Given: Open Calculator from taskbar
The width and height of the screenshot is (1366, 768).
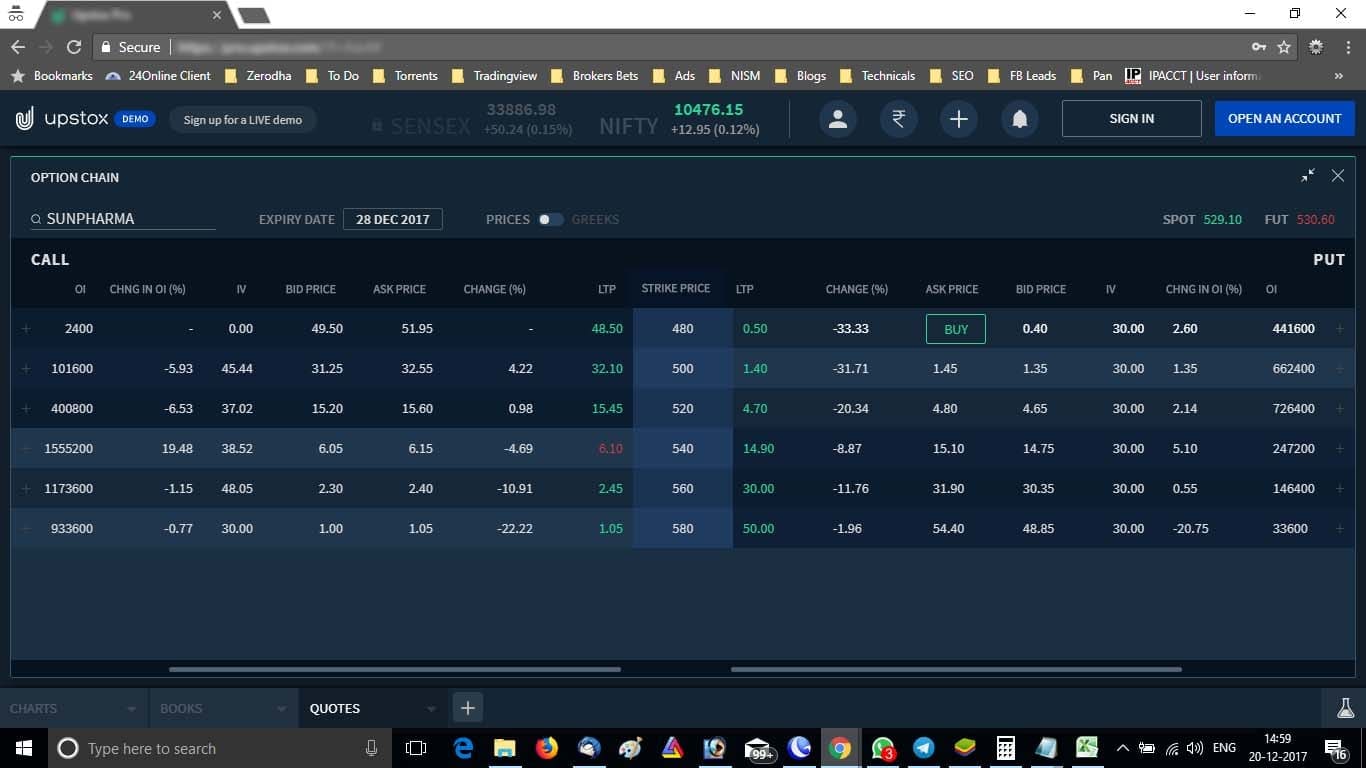Looking at the screenshot, I should pos(1006,748).
